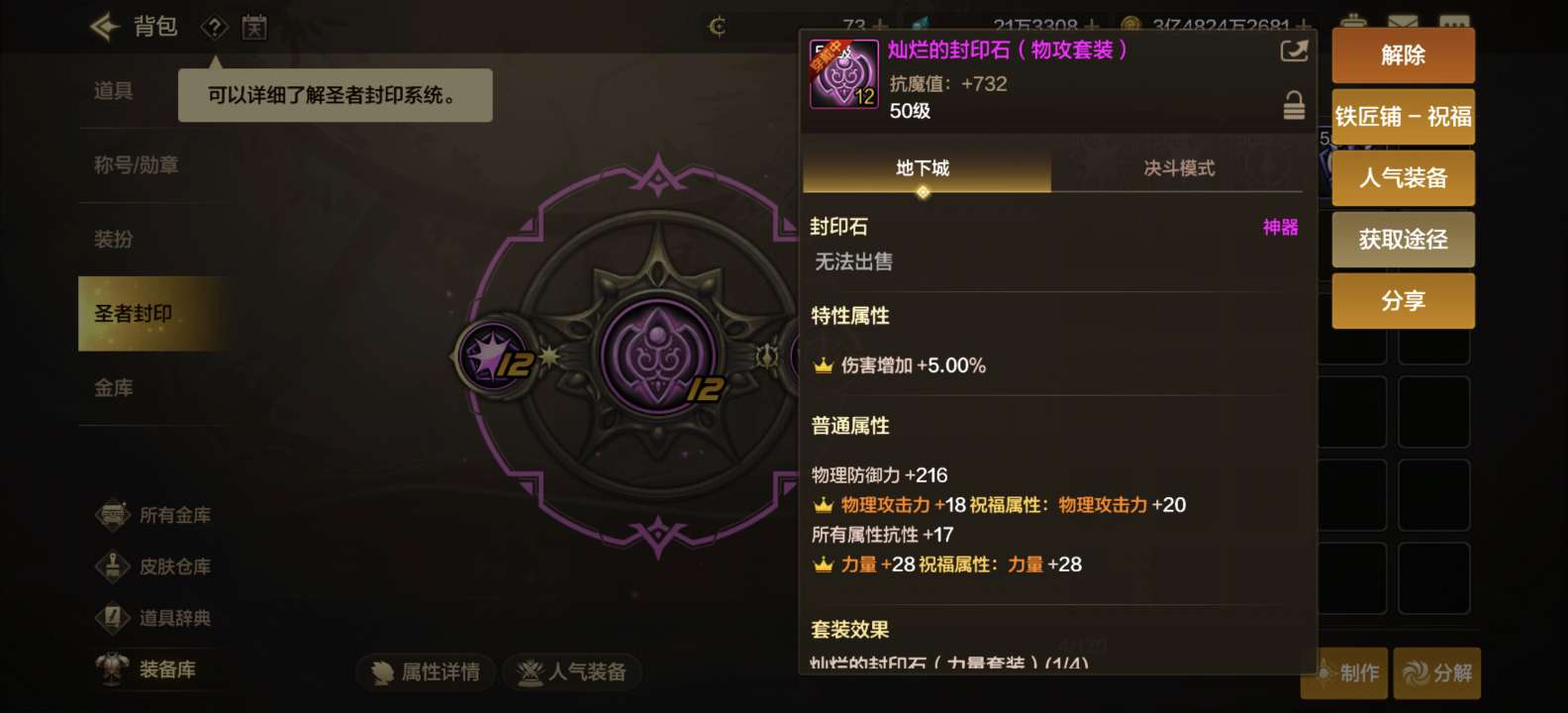The width and height of the screenshot is (1568, 713).
Task: Click the 解除 button
Action: (x=1403, y=55)
